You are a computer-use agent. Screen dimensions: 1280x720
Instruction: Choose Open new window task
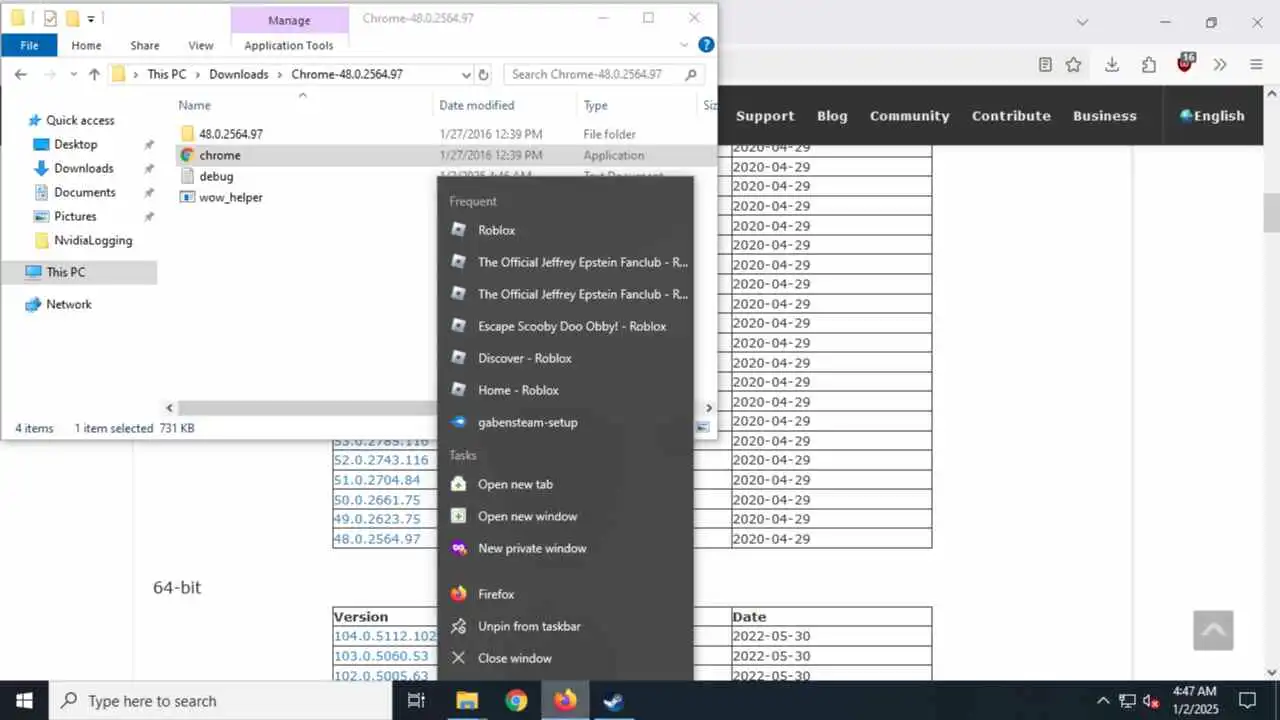565,516
